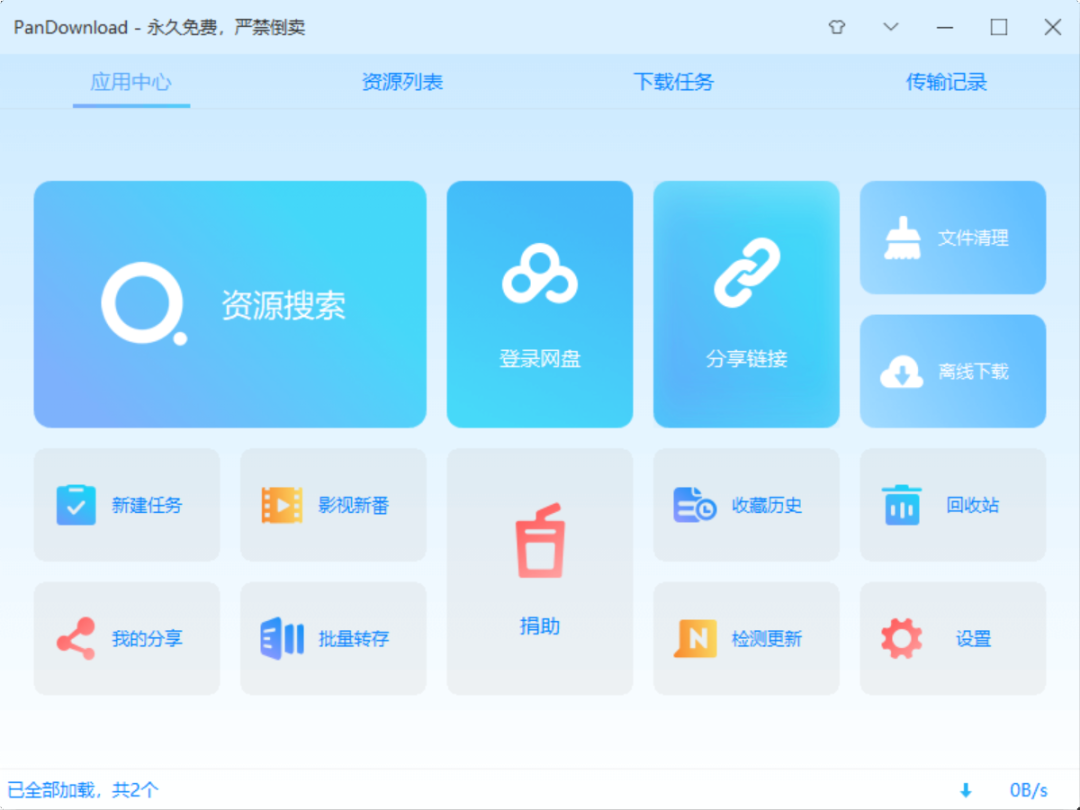This screenshot has height=810, width=1080.
Task: Open 离线下载 via its label
Action: (973, 372)
